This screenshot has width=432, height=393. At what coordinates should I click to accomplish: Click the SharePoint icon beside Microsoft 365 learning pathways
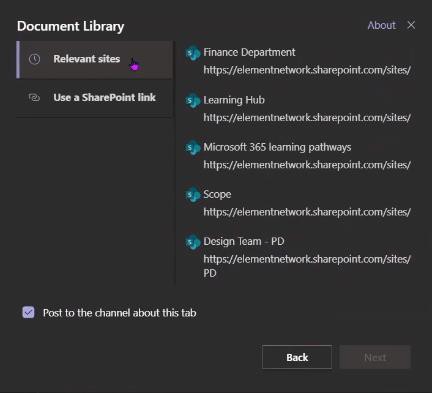tap(193, 148)
